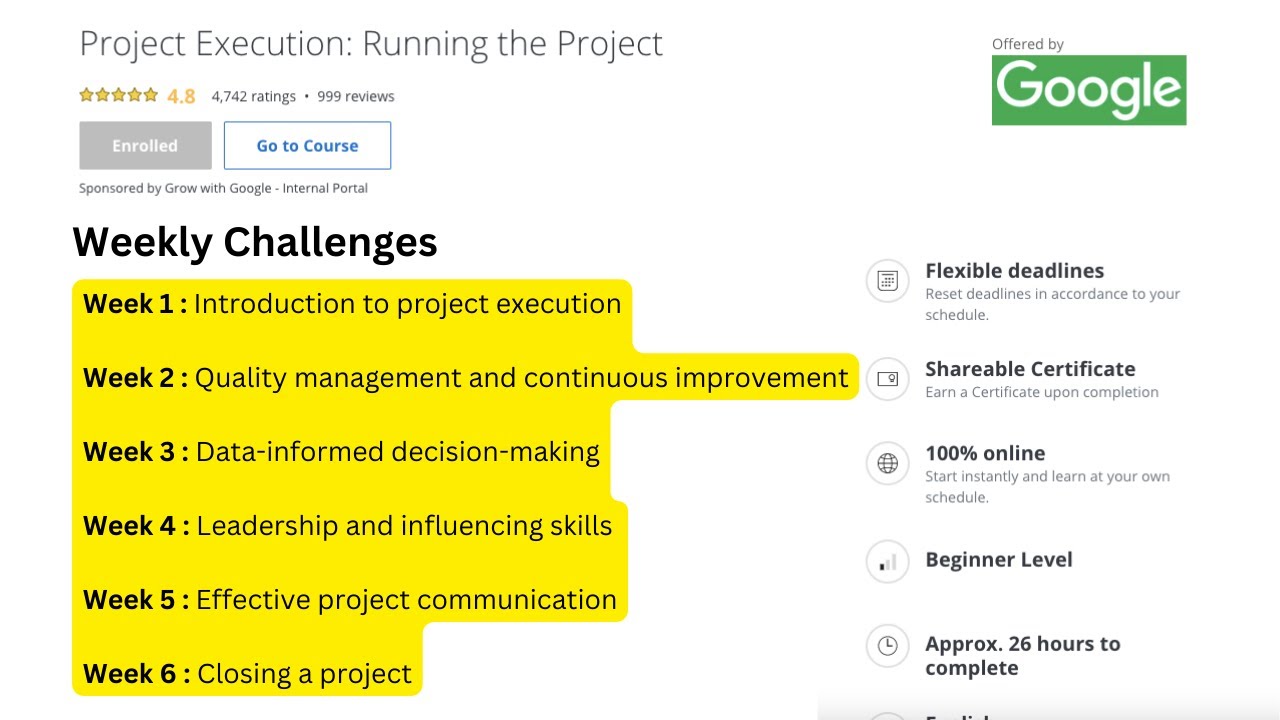Click the 4.8 rating score
The height and width of the screenshot is (720, 1280).
pos(181,97)
